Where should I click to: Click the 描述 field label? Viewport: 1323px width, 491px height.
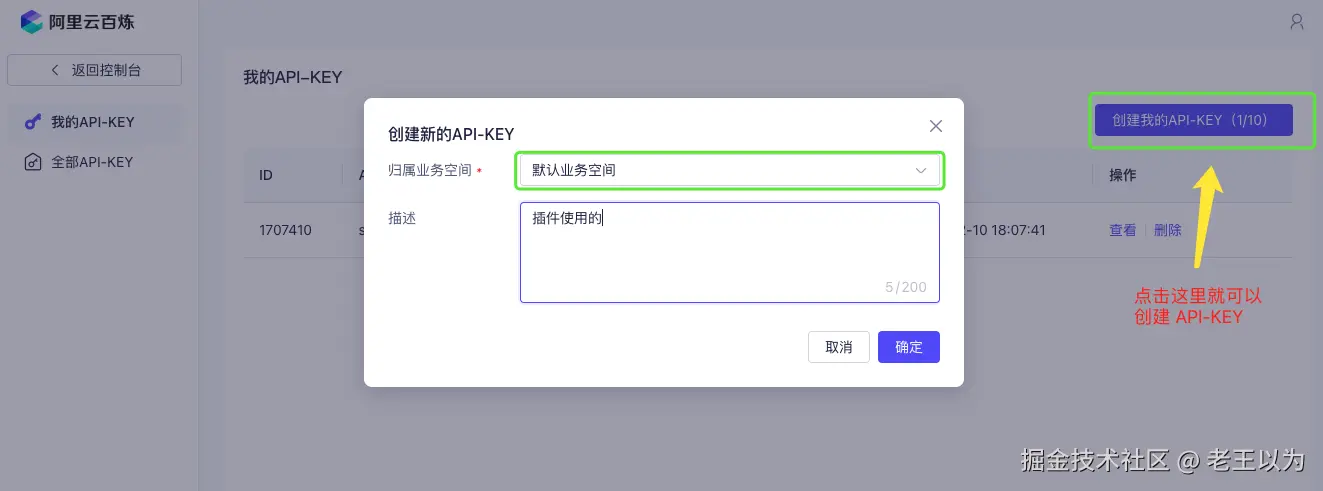[x=402, y=217]
